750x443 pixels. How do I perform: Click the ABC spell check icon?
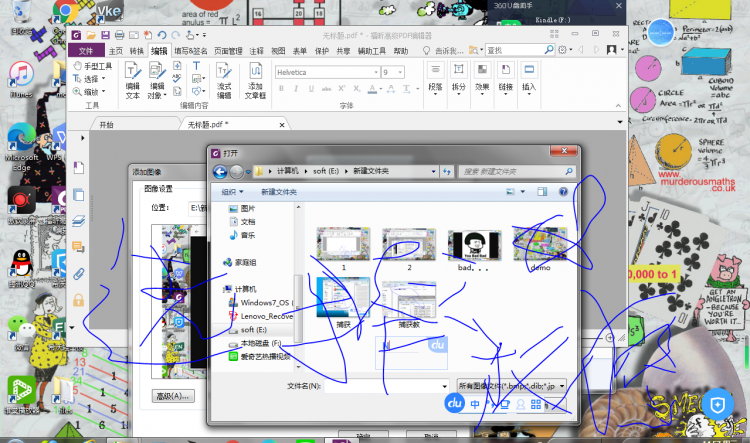click(177, 78)
